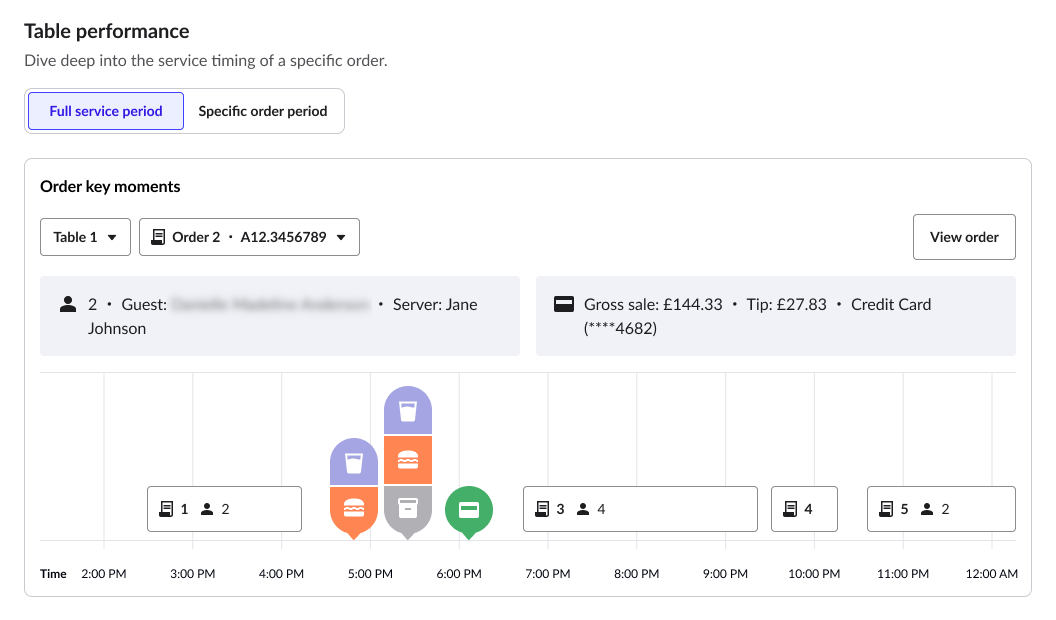Switch to Specific order period

pos(263,111)
